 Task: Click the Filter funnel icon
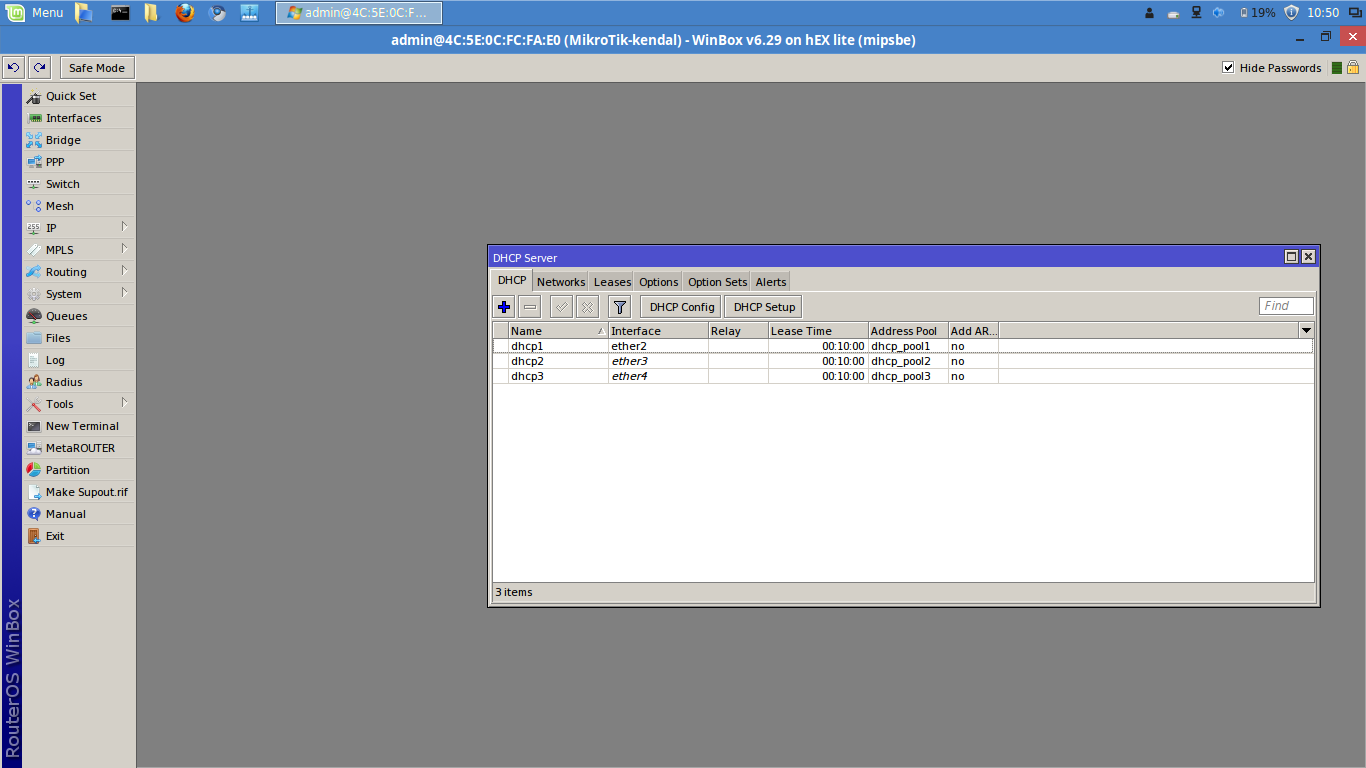click(619, 307)
